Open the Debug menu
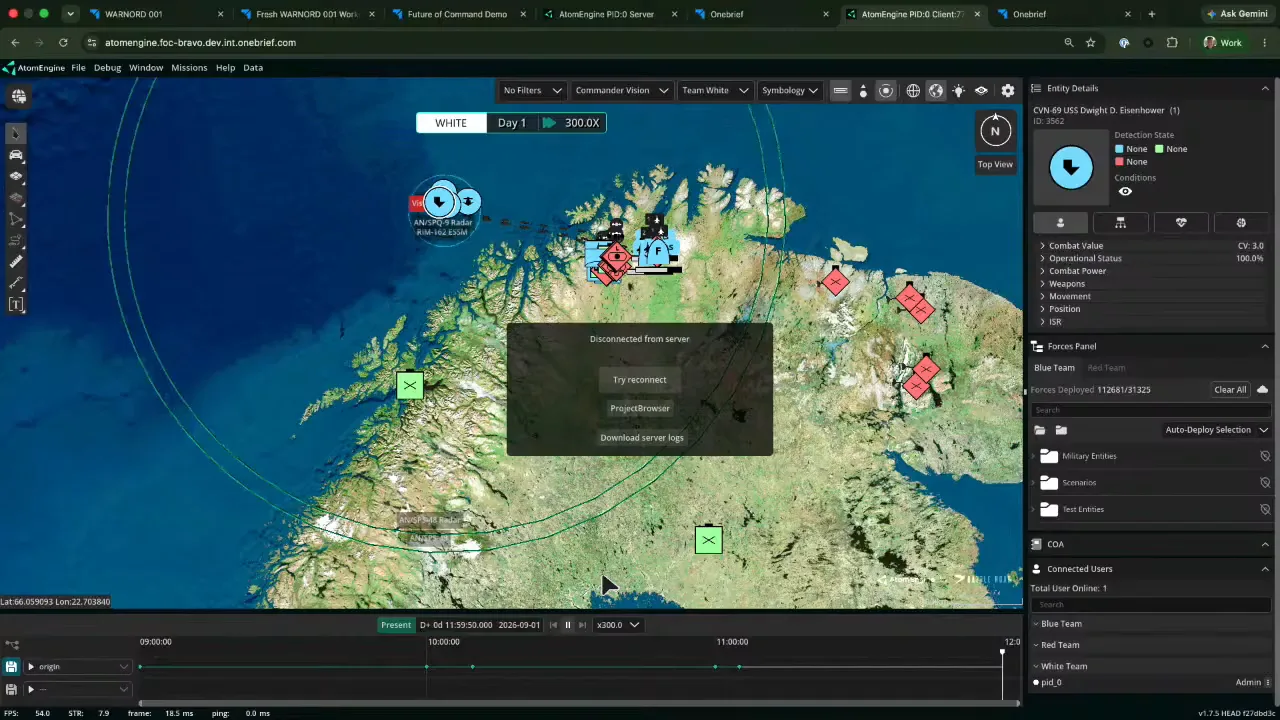 click(x=107, y=68)
